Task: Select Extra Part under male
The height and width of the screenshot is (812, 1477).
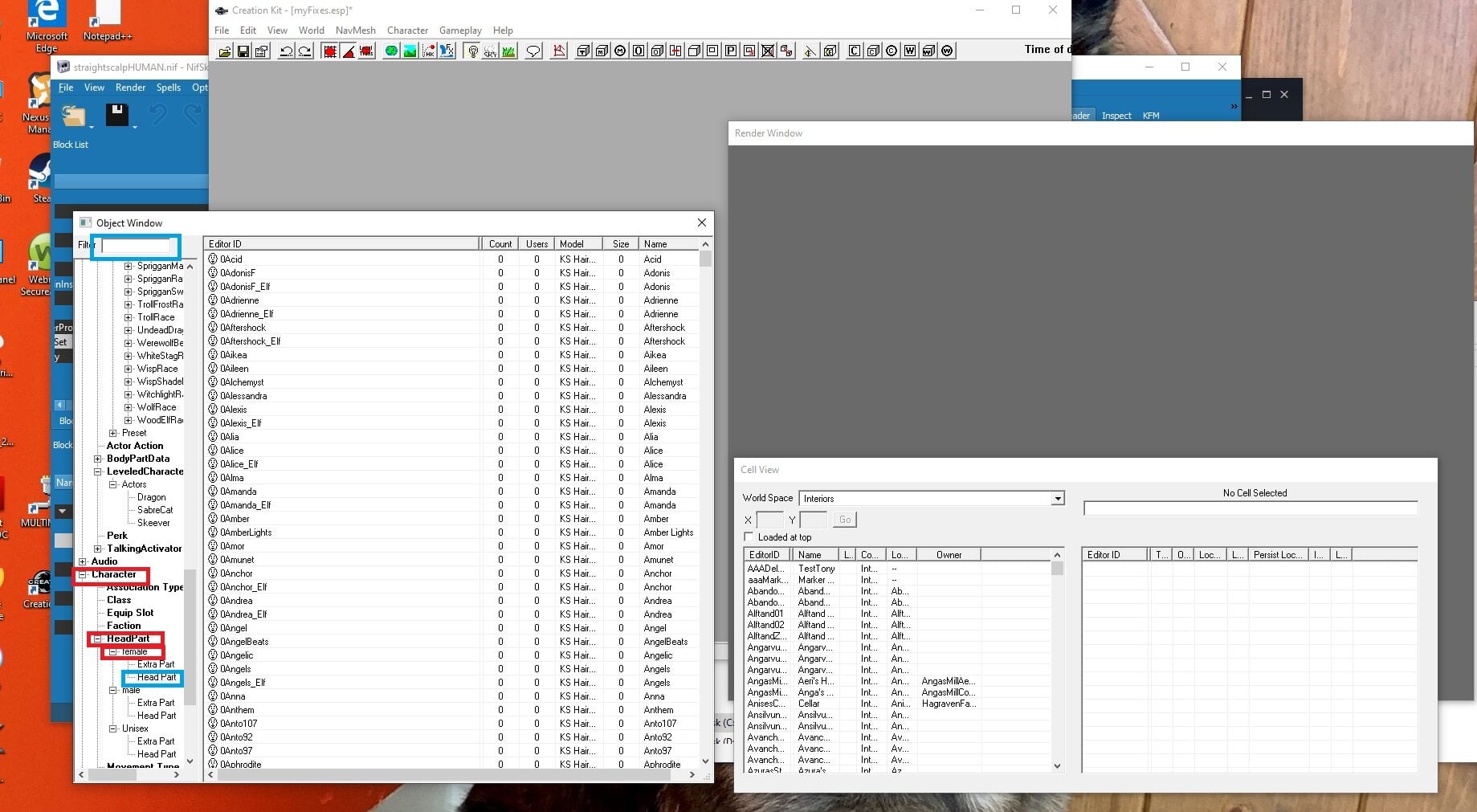Action: pyautogui.click(x=156, y=703)
